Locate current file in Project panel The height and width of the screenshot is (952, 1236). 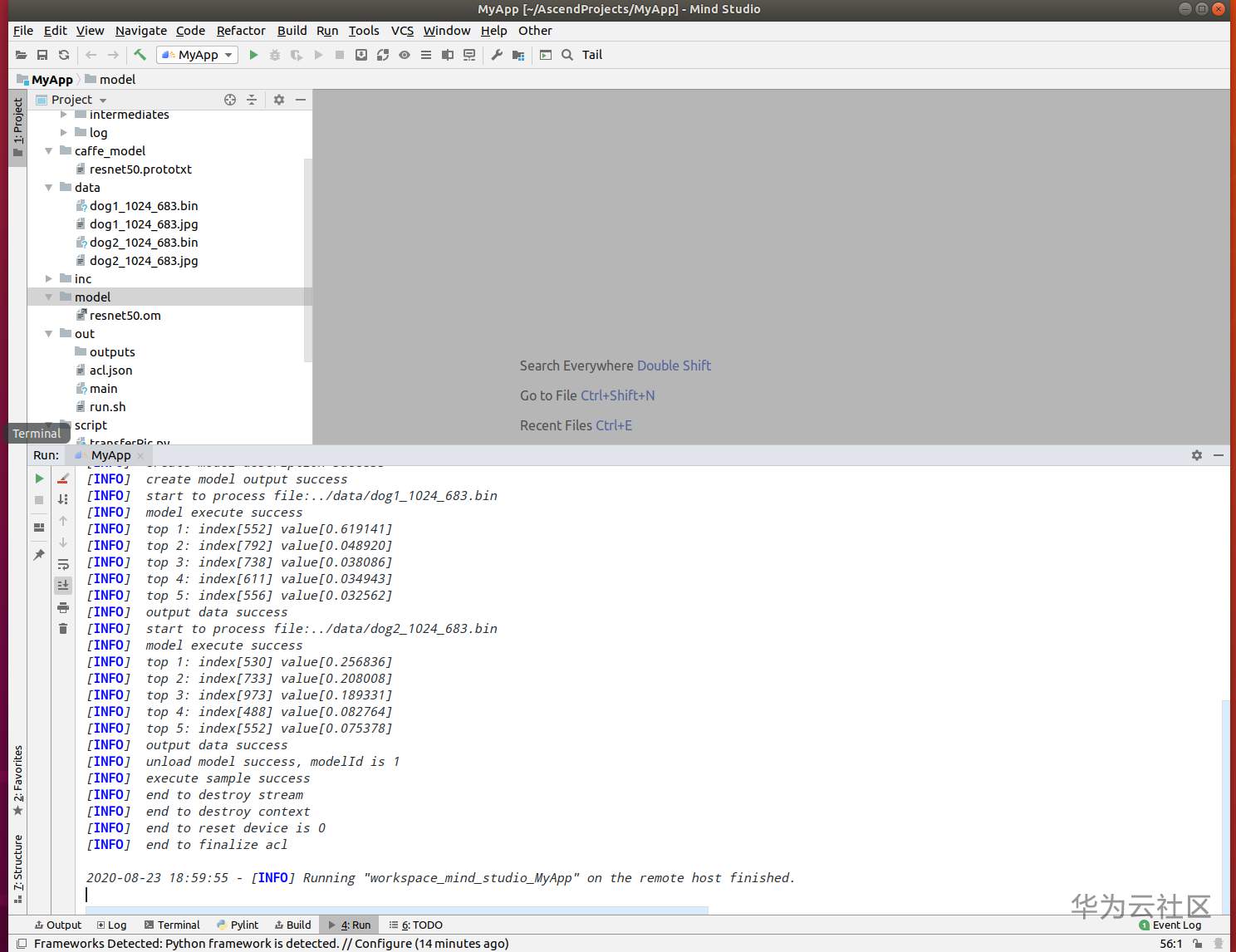tap(230, 100)
